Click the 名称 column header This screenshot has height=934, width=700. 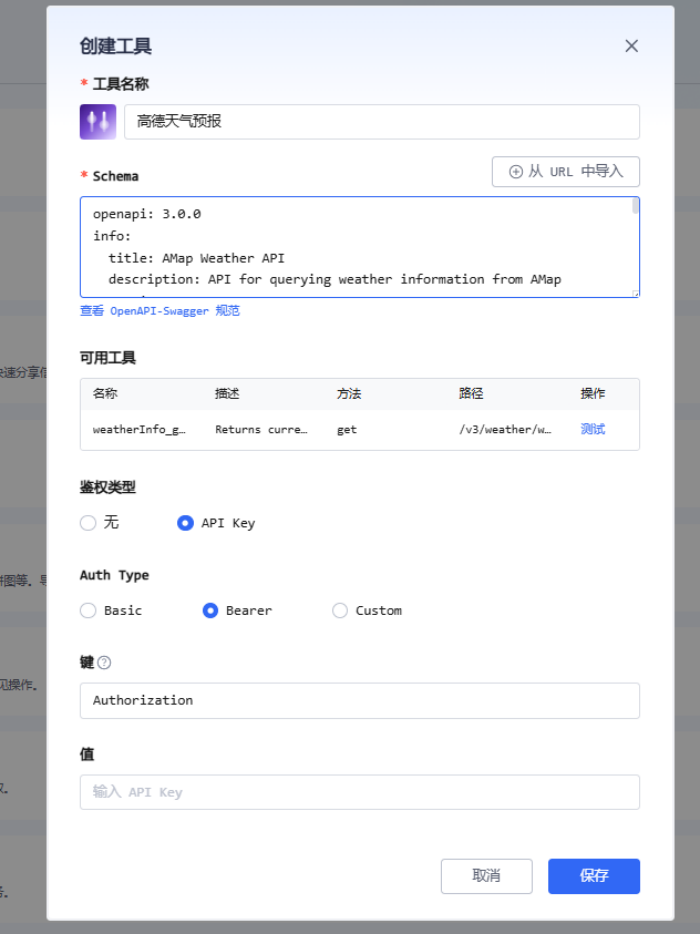[x=105, y=393]
